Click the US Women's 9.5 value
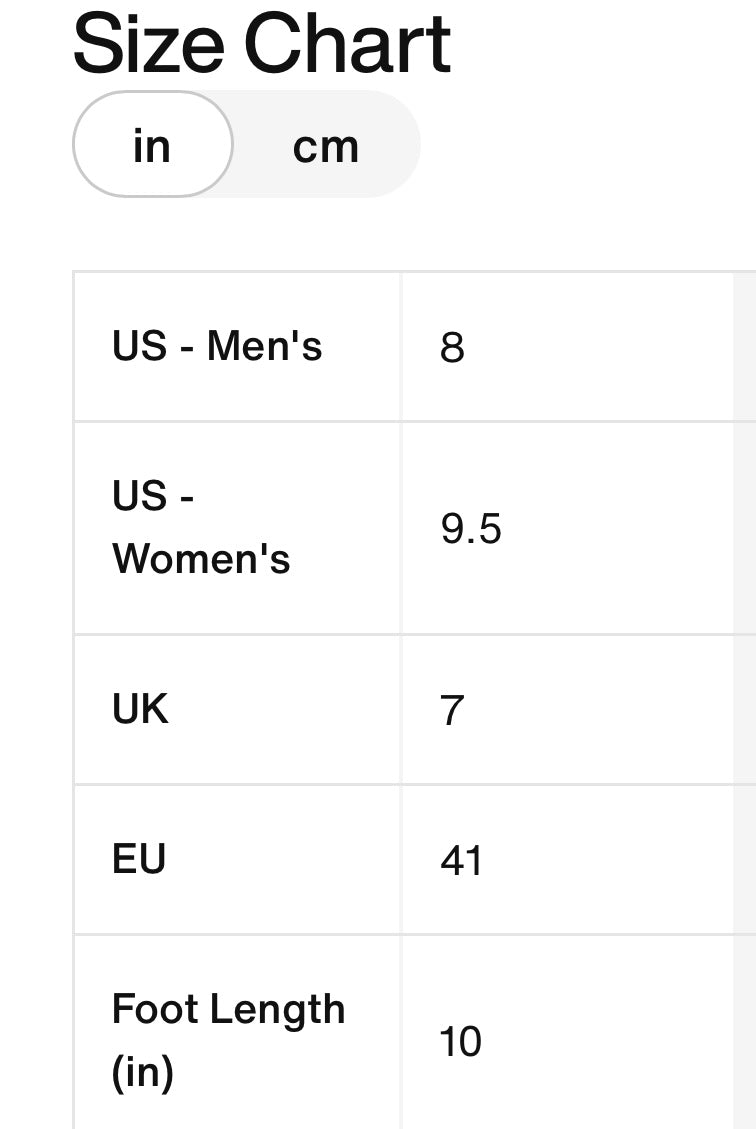The width and height of the screenshot is (756, 1129). (x=471, y=528)
